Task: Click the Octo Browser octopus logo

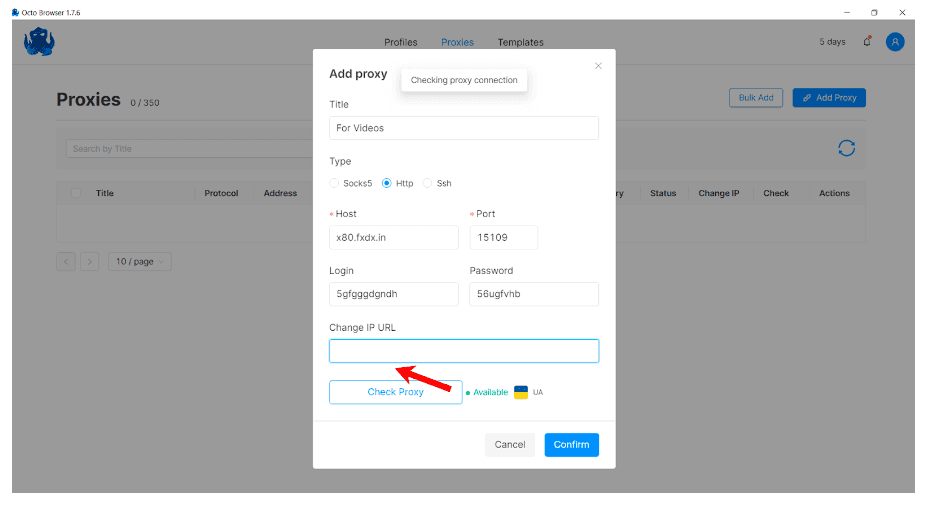Action: click(39, 42)
